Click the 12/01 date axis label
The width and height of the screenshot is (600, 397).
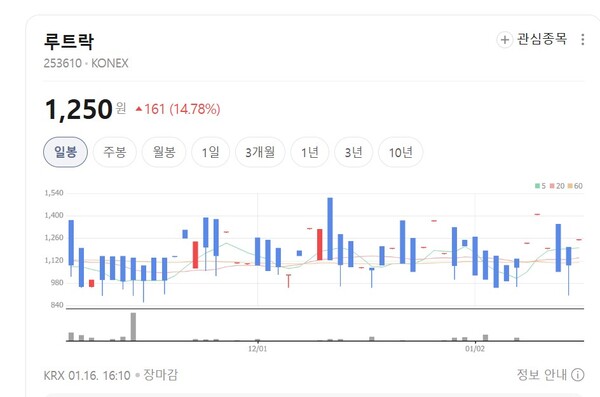point(257,349)
